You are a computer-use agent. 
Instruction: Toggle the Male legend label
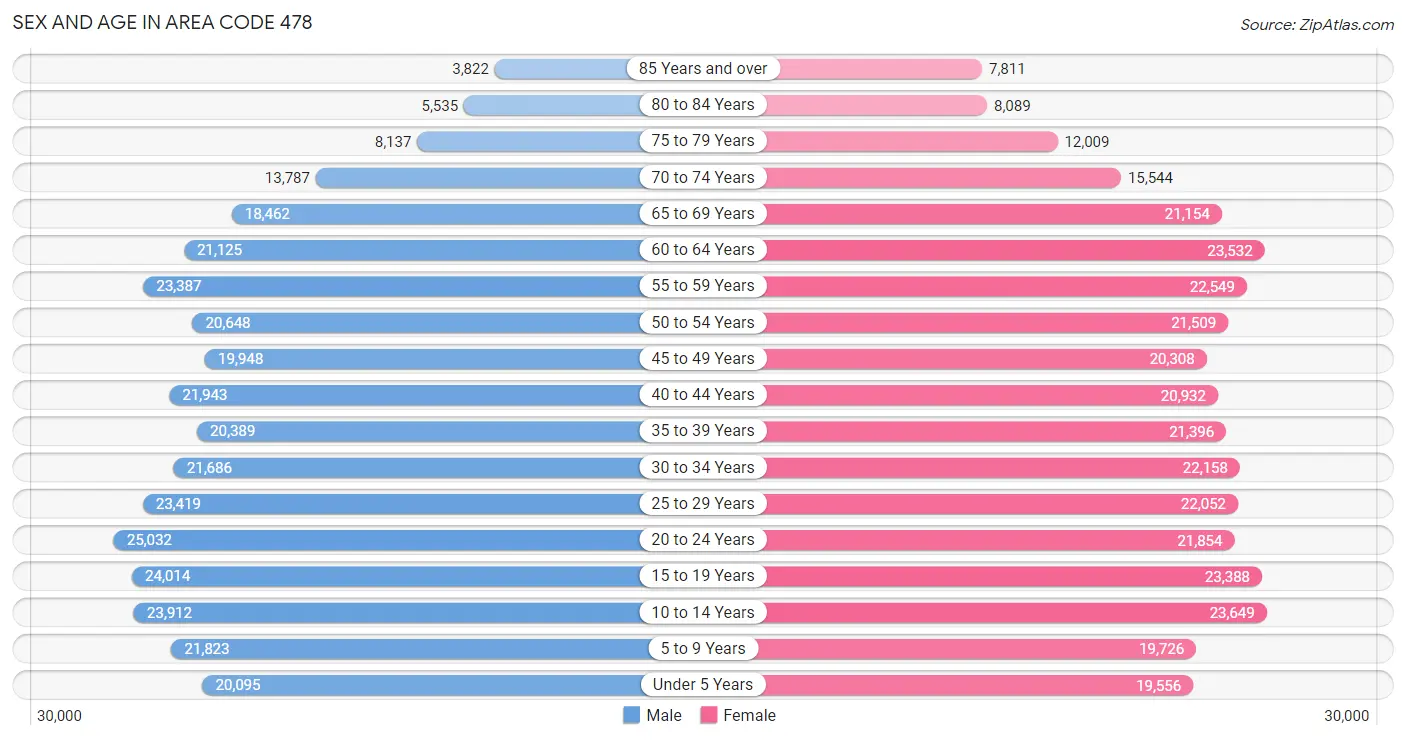(x=664, y=715)
